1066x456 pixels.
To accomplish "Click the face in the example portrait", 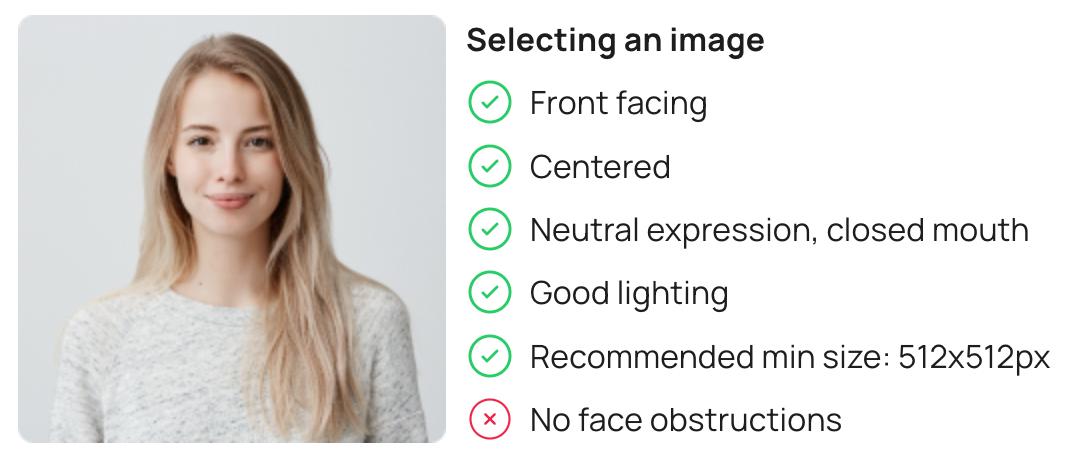I will tap(232, 160).
